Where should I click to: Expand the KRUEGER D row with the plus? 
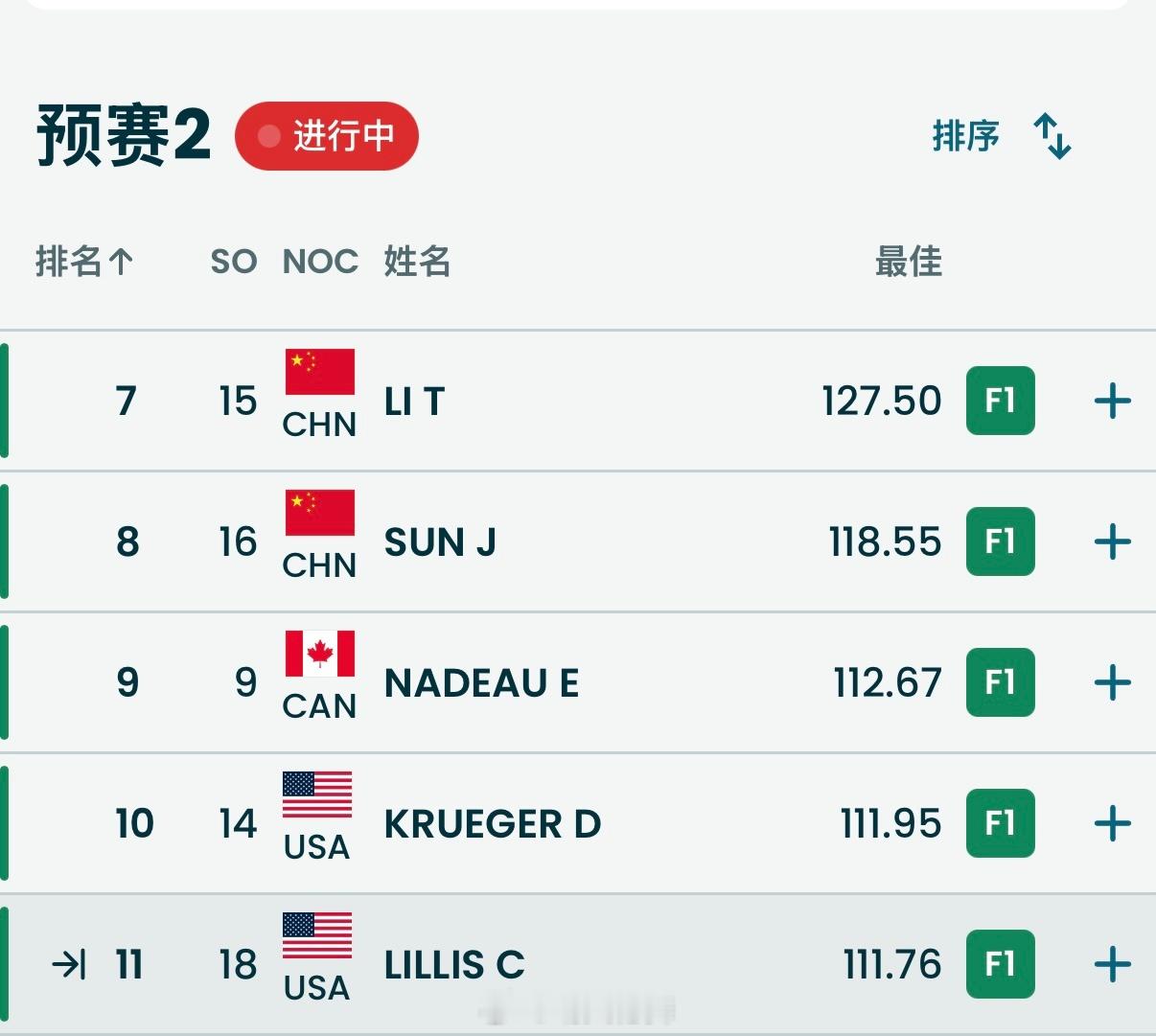(x=1112, y=823)
